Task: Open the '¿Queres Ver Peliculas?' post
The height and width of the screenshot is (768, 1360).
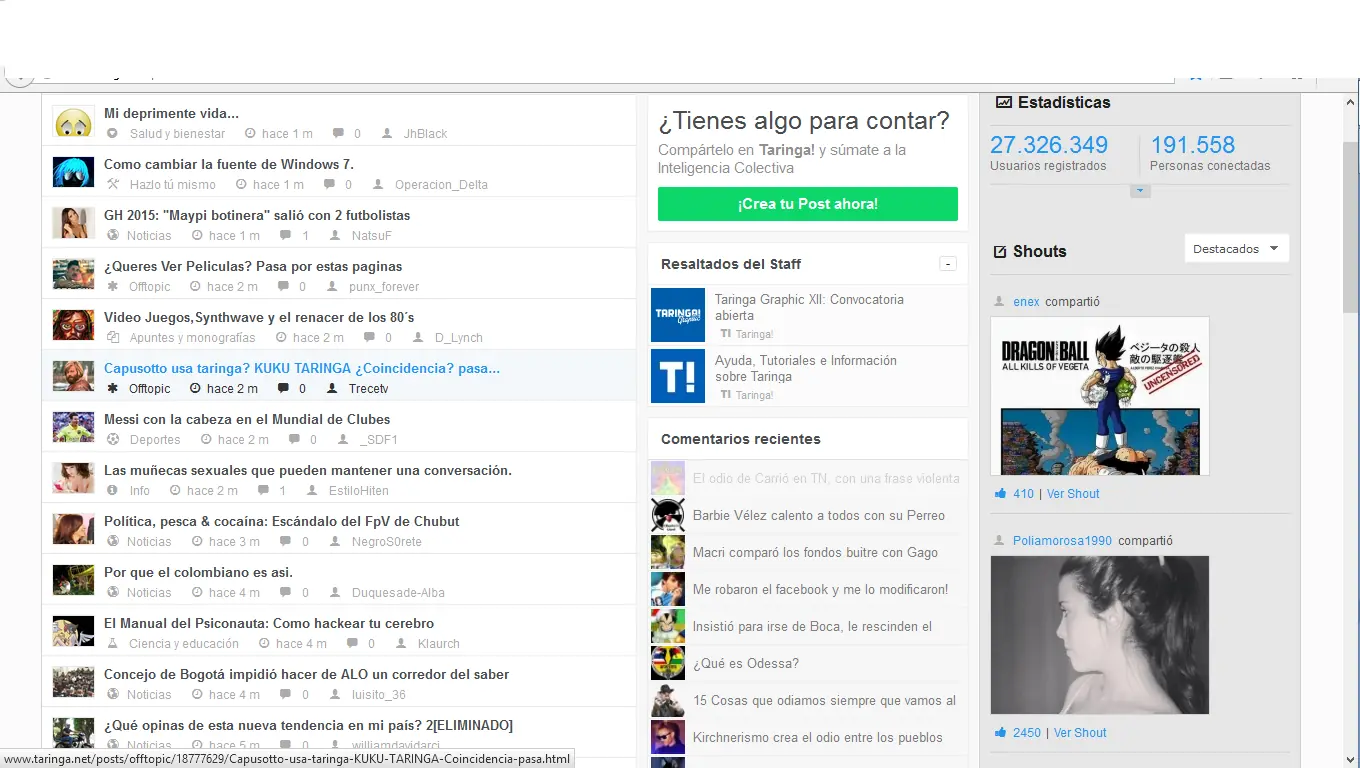Action: tap(253, 266)
